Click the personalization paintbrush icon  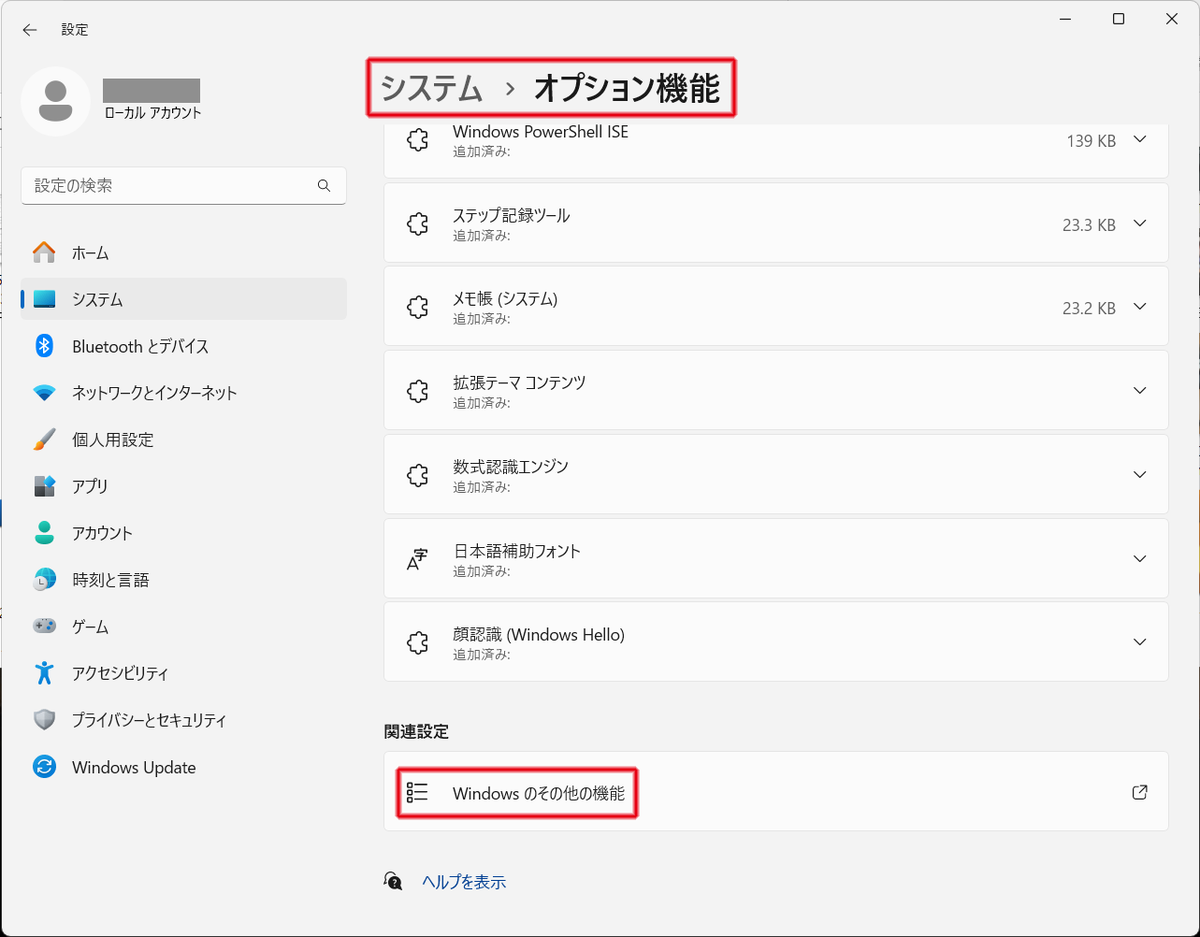pyautogui.click(x=44, y=440)
